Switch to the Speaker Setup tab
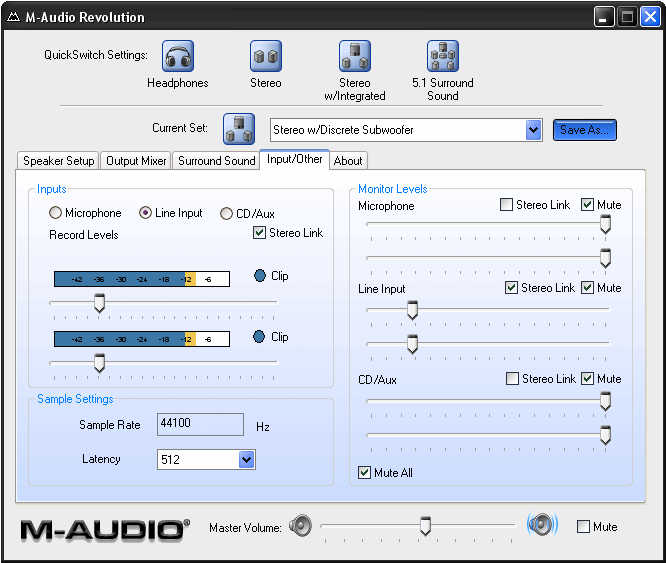Screen dimensions: 666x563 click(x=58, y=161)
